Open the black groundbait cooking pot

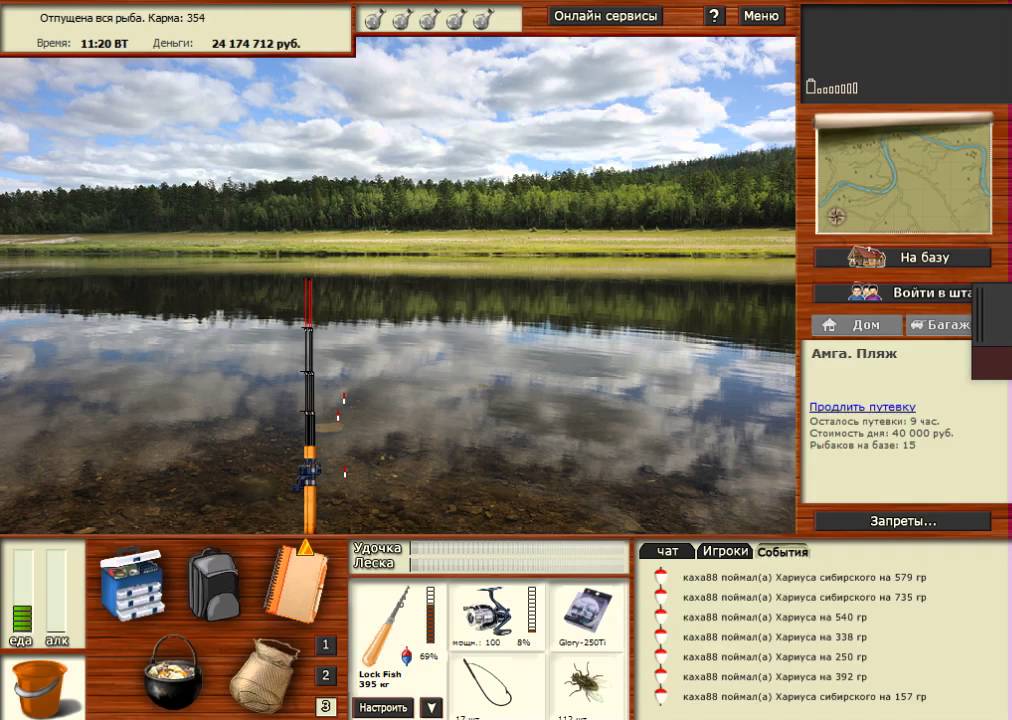coord(172,672)
